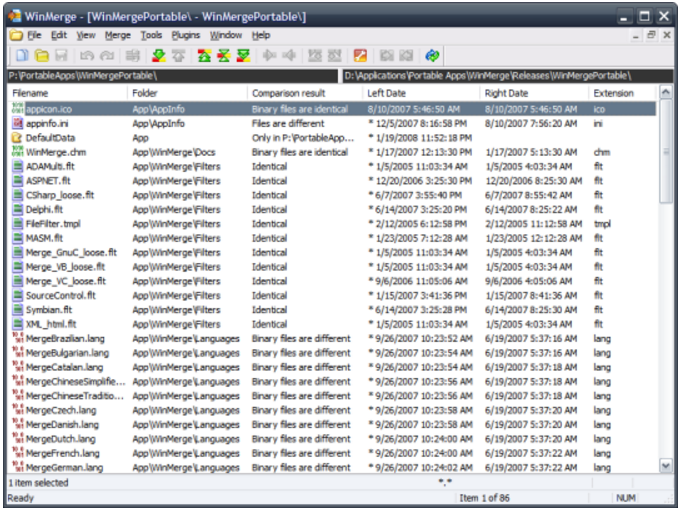Click the WinMerge.chm file icon
The image size is (678, 508).
pos(17,152)
